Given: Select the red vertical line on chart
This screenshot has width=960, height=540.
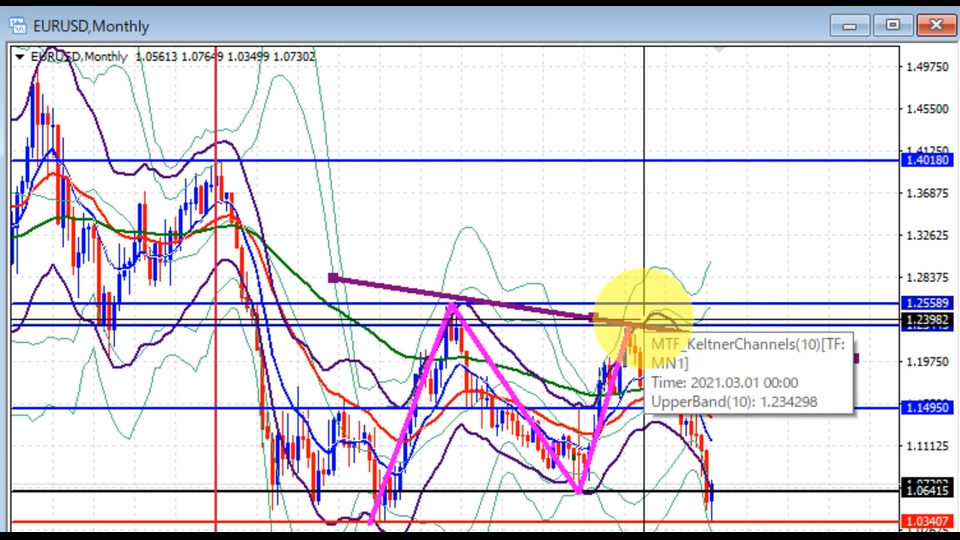Looking at the screenshot, I should coord(216,288).
